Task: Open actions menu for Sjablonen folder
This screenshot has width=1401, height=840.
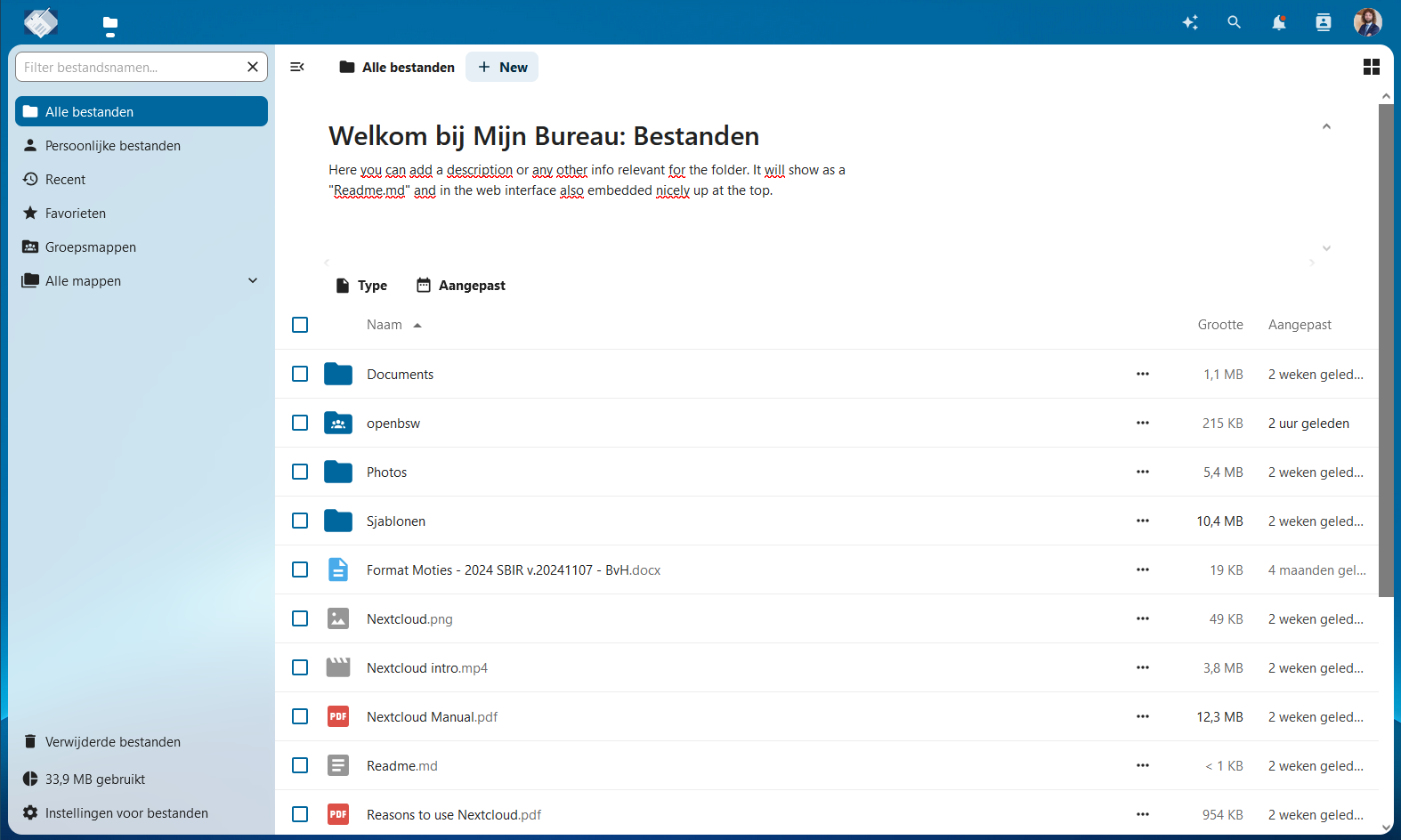Action: point(1143,521)
